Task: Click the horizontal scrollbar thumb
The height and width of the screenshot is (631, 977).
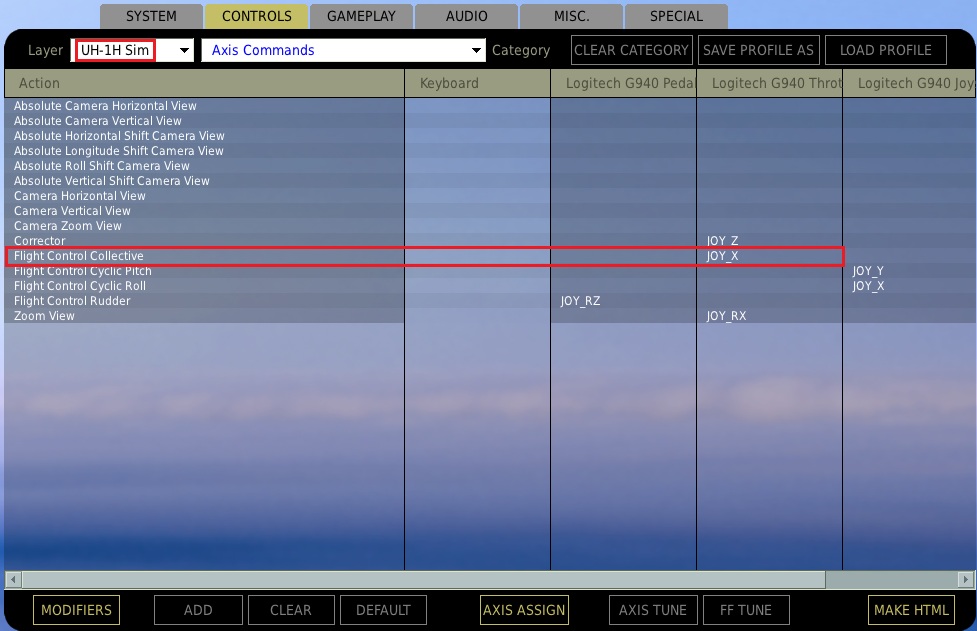Action: pyautogui.click(x=424, y=580)
